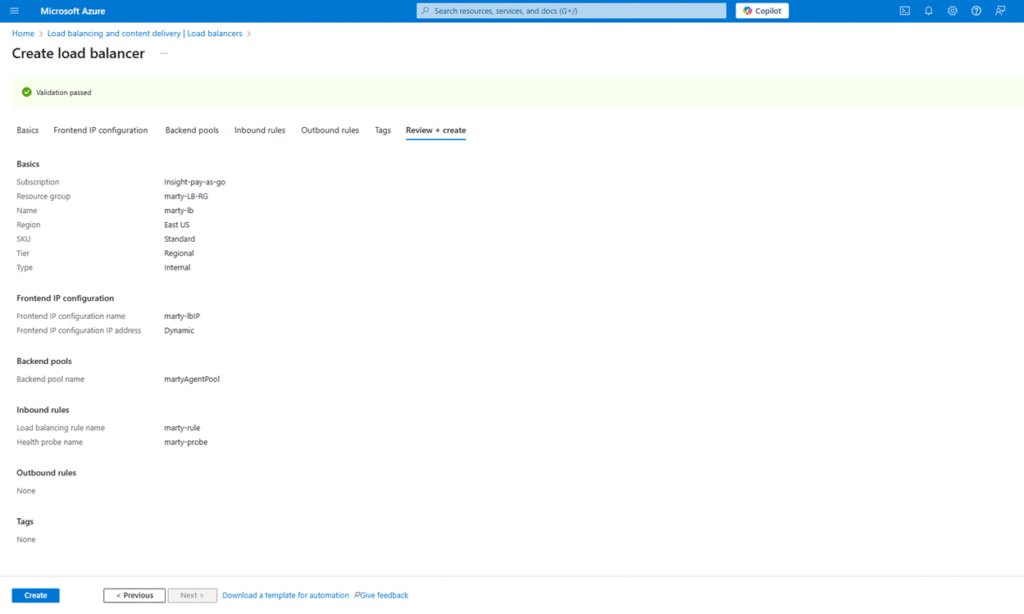Open the notifications bell
The height and width of the screenshot is (614, 1024).
[x=928, y=11]
